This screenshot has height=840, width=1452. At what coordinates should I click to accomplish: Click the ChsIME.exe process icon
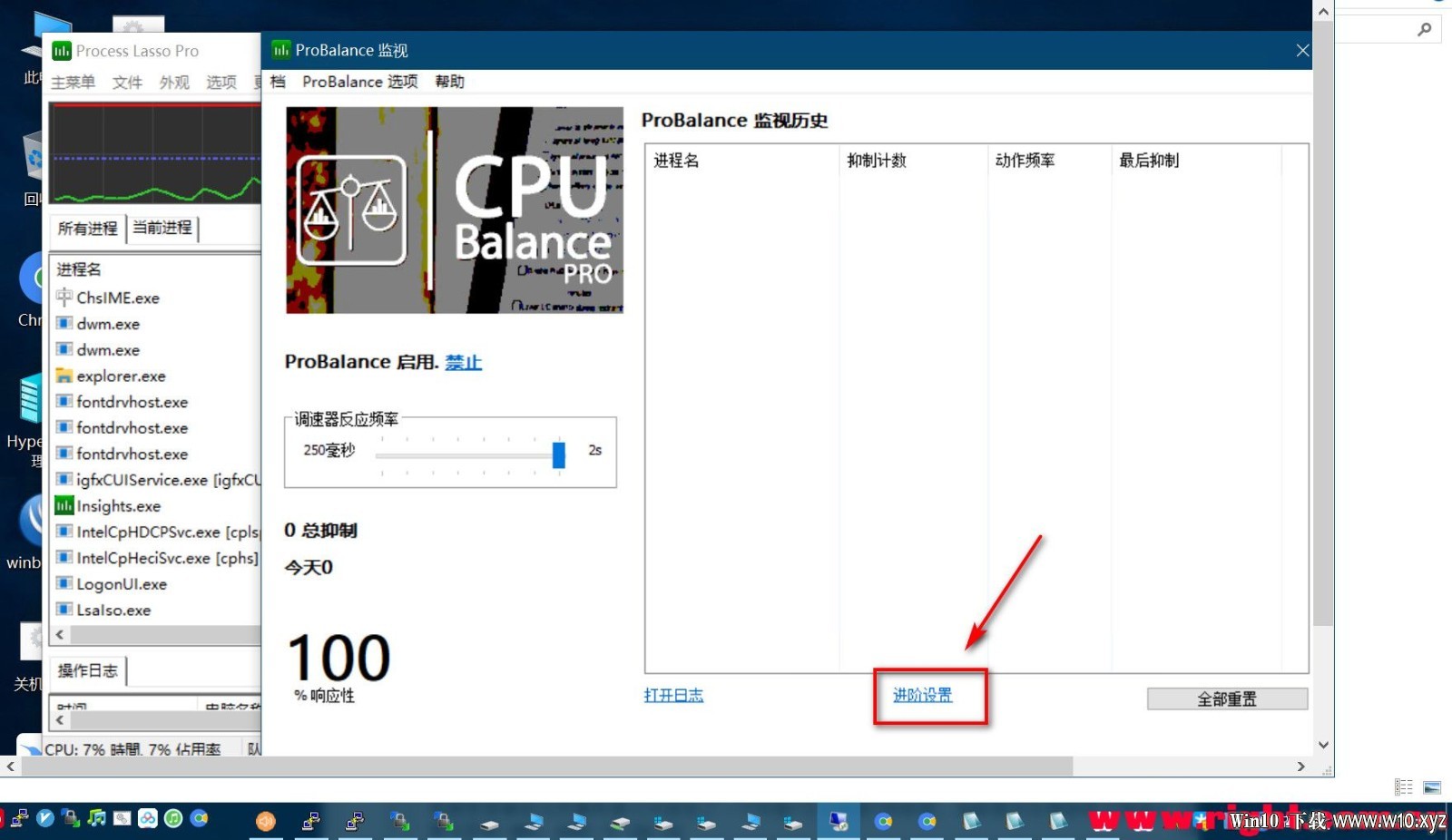[64, 297]
